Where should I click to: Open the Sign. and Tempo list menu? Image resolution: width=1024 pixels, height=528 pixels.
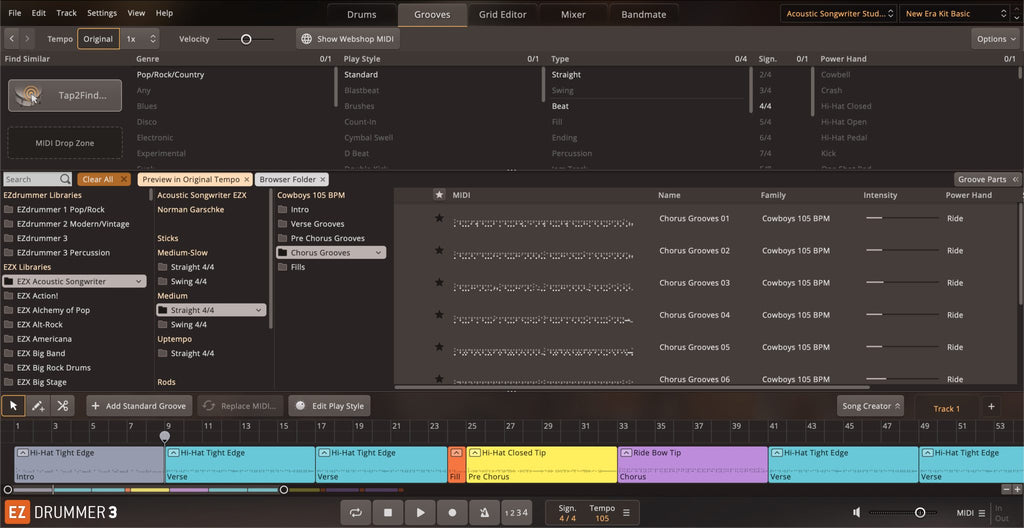coord(626,513)
